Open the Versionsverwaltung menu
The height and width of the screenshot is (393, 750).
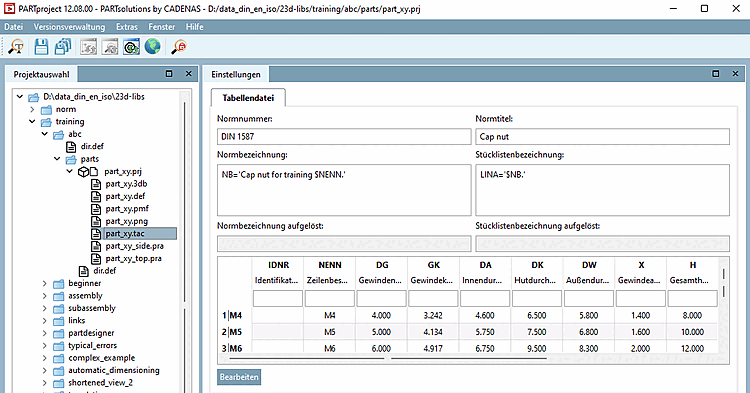click(69, 27)
